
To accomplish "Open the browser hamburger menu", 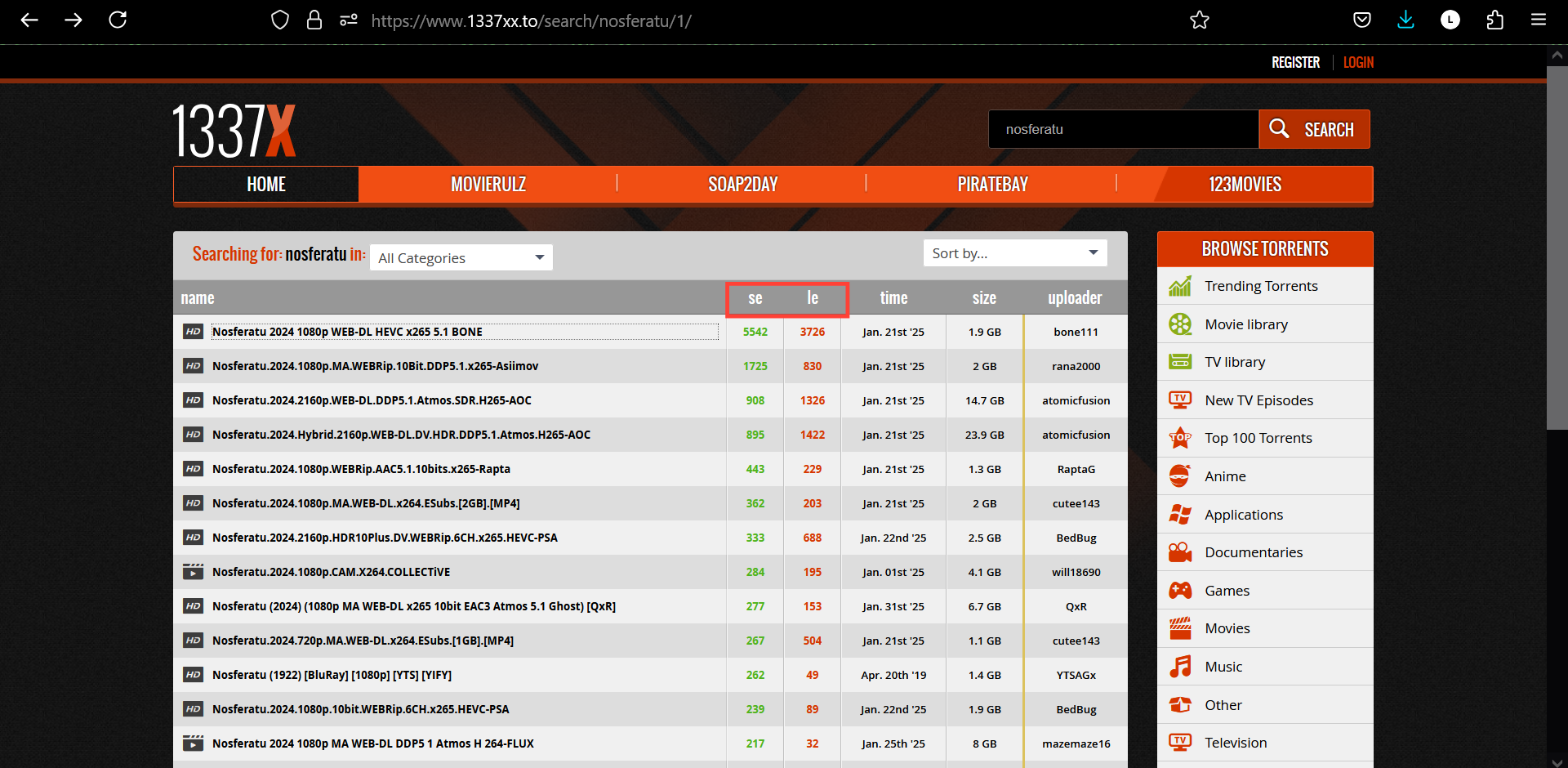I will click(x=1539, y=20).
